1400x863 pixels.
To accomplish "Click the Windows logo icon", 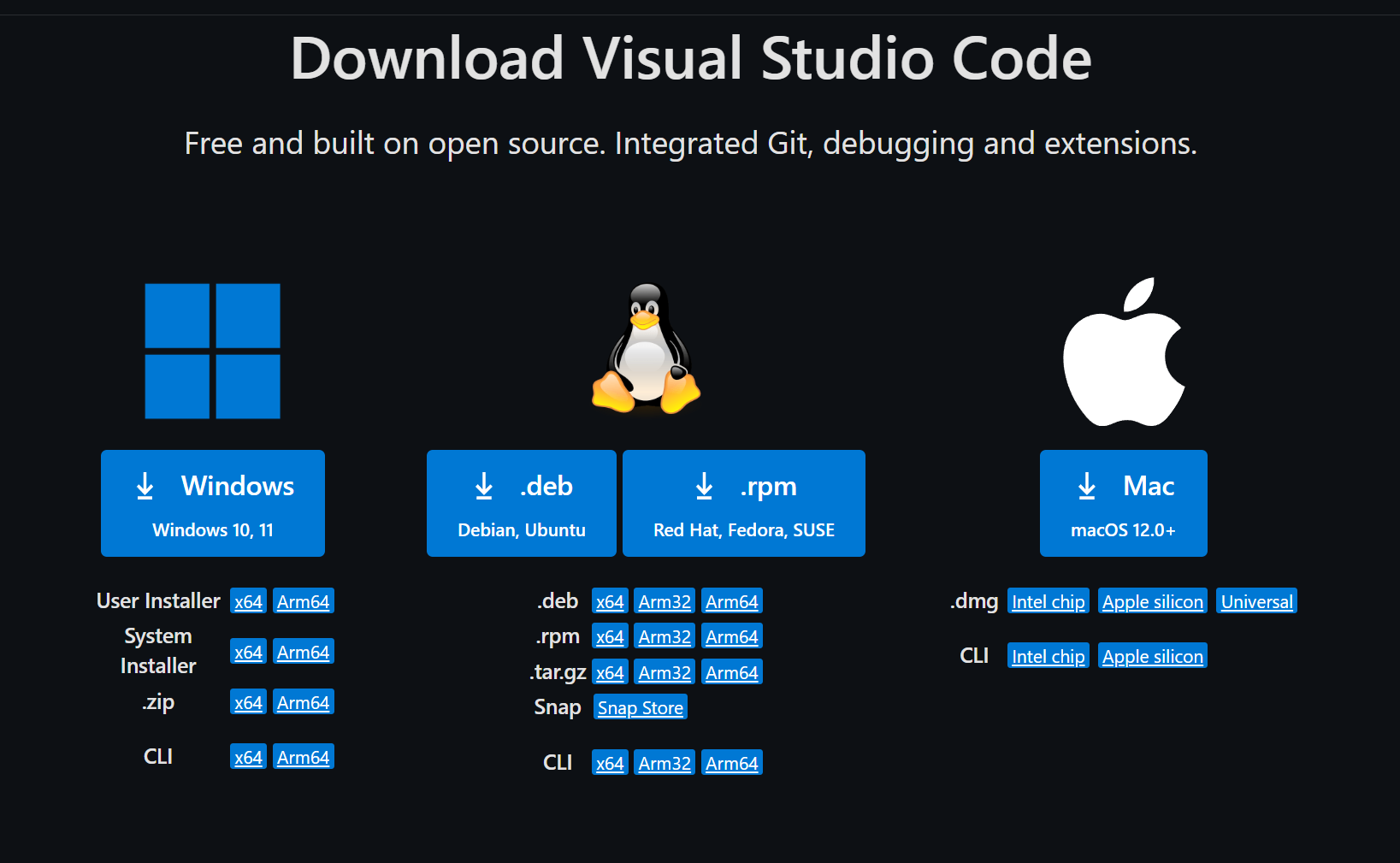I will click(213, 351).
